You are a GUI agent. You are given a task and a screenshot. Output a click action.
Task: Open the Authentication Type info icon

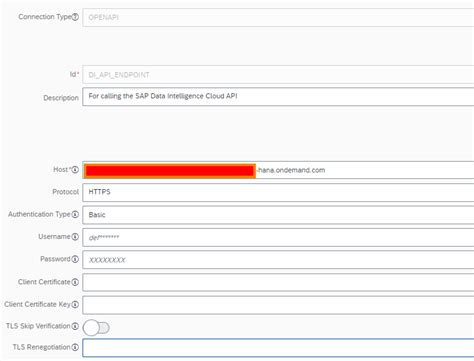[x=75, y=214]
